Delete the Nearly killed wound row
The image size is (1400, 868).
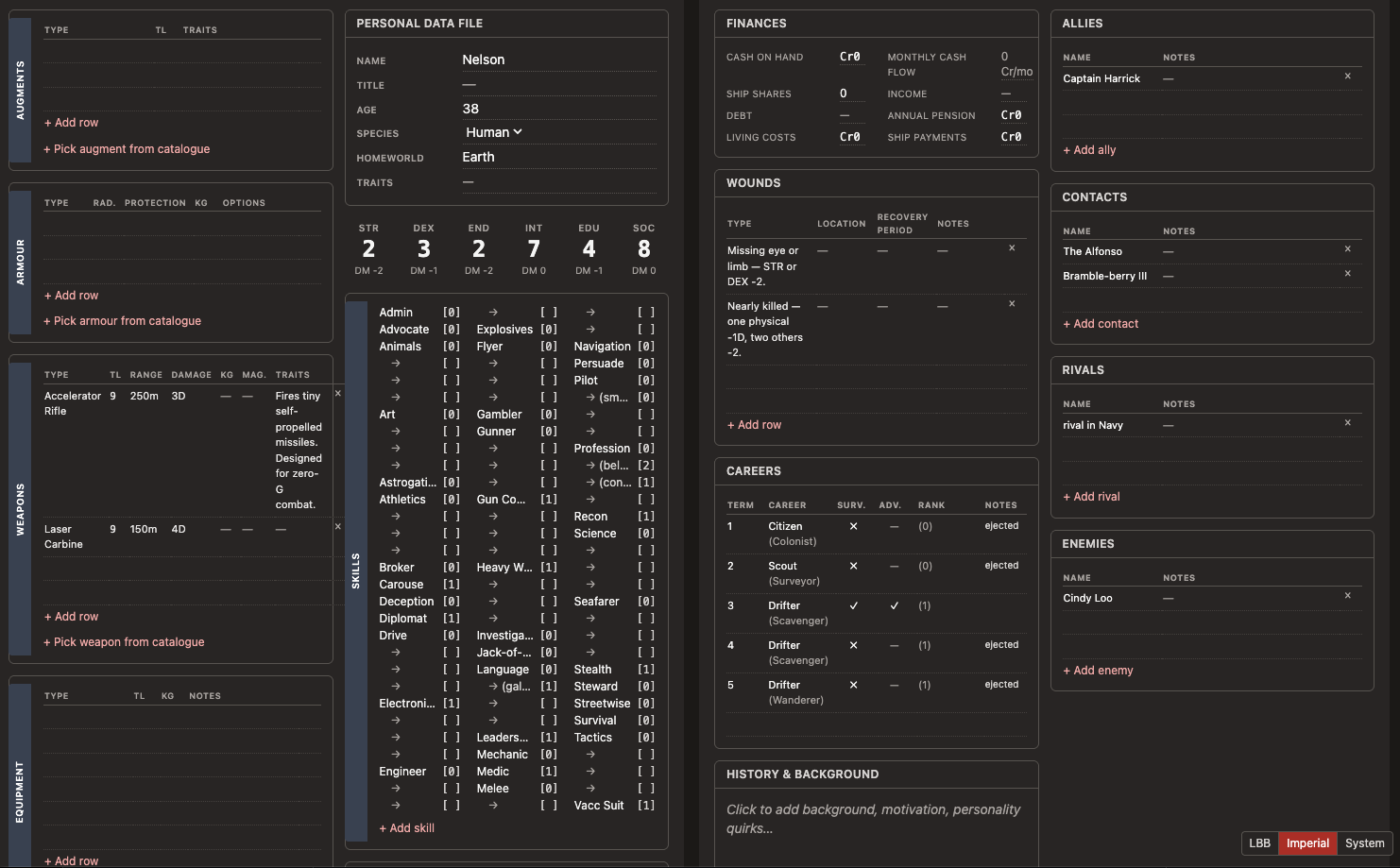[x=1012, y=304]
